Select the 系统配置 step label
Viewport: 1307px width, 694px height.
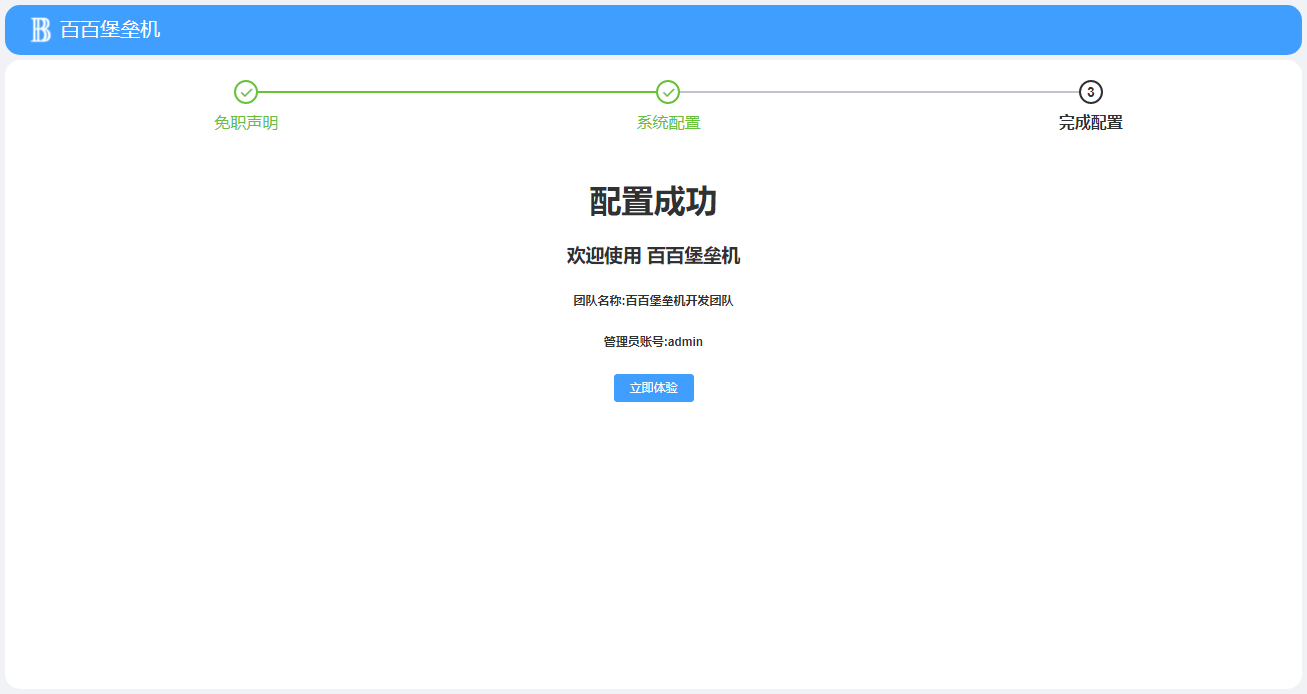[x=668, y=123]
